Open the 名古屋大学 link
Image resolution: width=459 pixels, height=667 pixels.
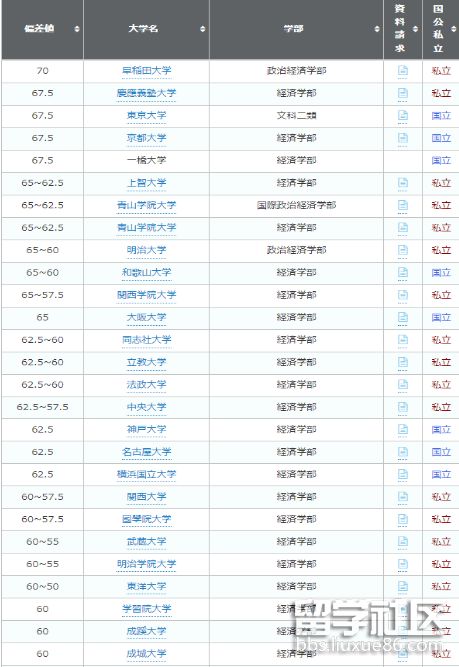tap(146, 452)
